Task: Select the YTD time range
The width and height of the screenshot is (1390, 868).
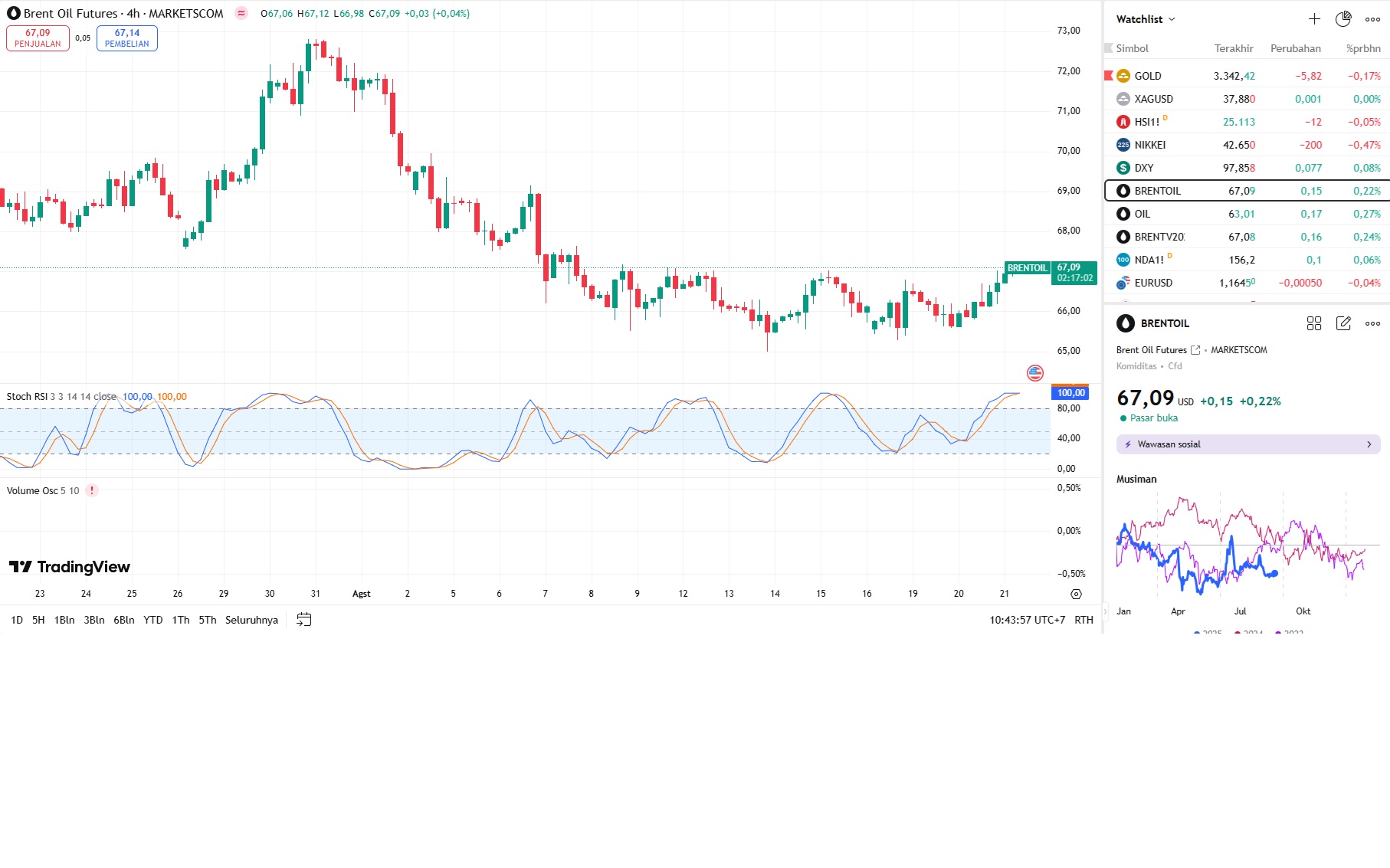Action: (153, 620)
